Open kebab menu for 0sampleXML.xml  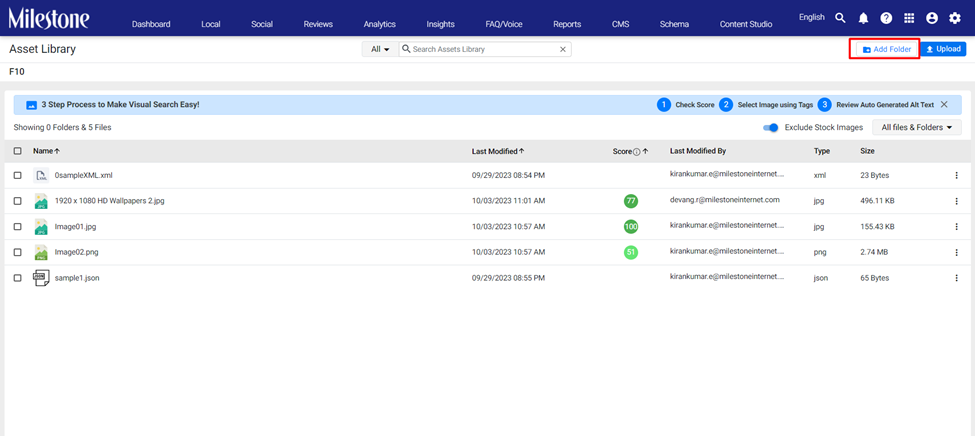coord(956,175)
